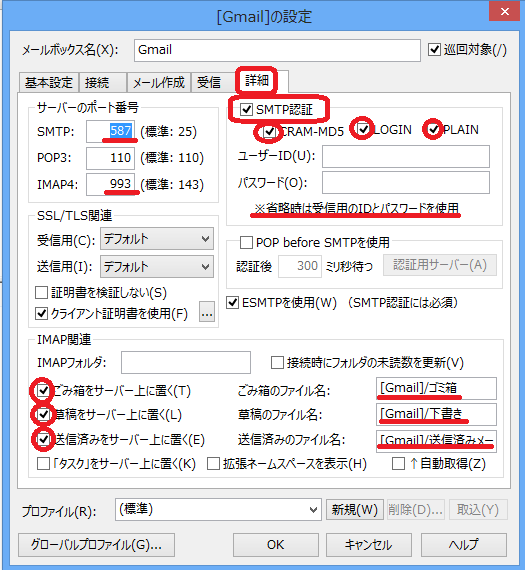This screenshot has height=570, width=525.
Task: Check 証明書を検証しない option
Action: click(x=41, y=292)
